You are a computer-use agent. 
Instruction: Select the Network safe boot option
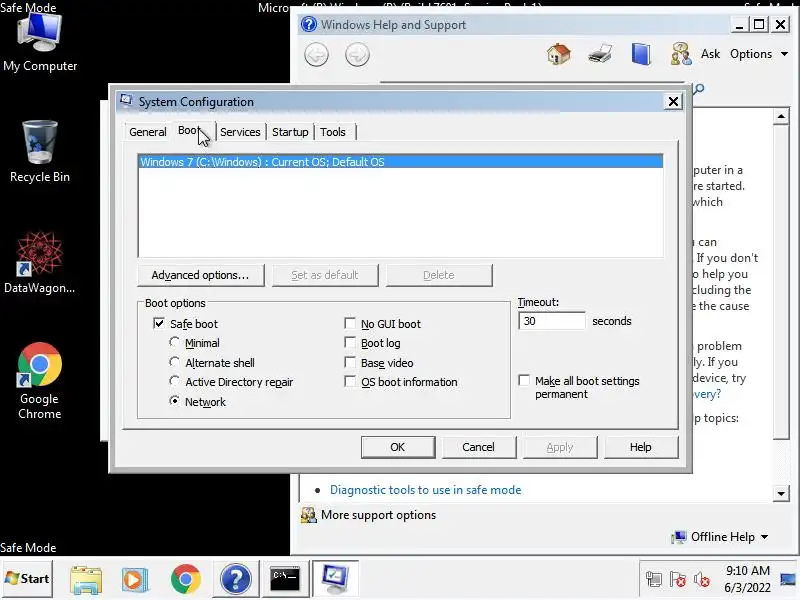pyautogui.click(x=174, y=401)
